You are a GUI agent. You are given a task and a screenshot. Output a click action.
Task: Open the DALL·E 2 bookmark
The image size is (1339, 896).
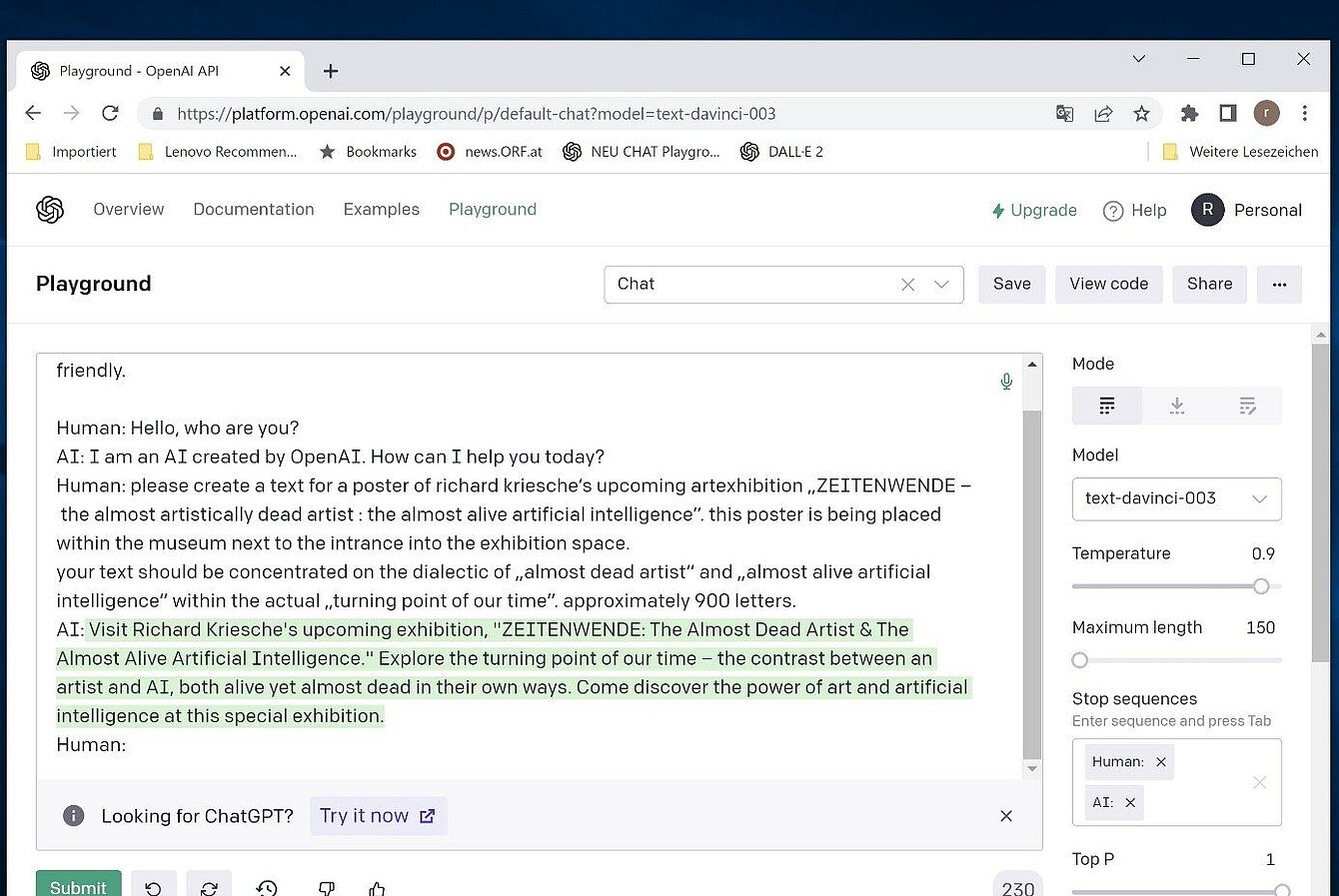[782, 152]
